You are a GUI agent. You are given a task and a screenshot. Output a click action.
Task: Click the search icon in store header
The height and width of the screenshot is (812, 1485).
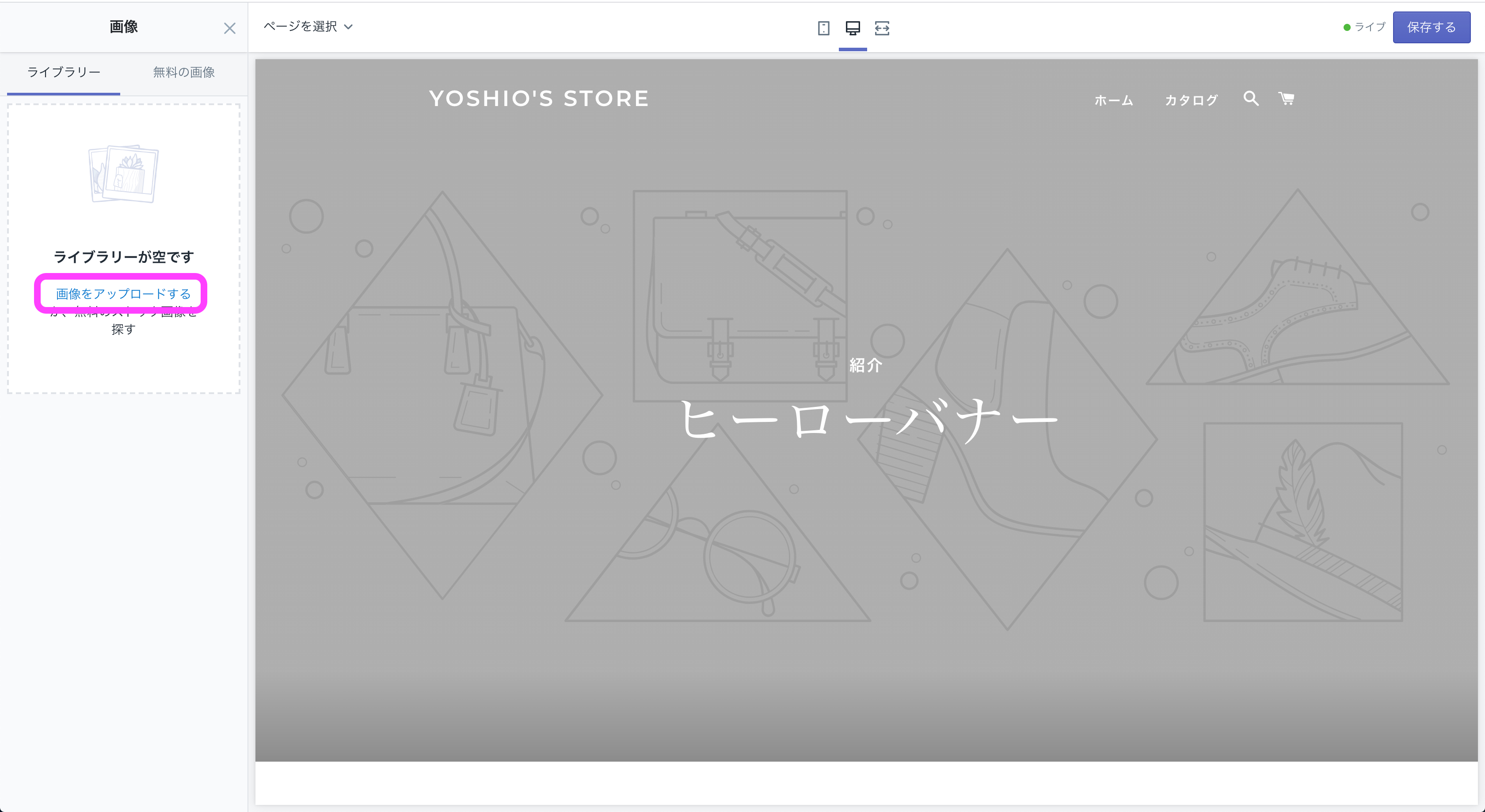pyautogui.click(x=1250, y=99)
